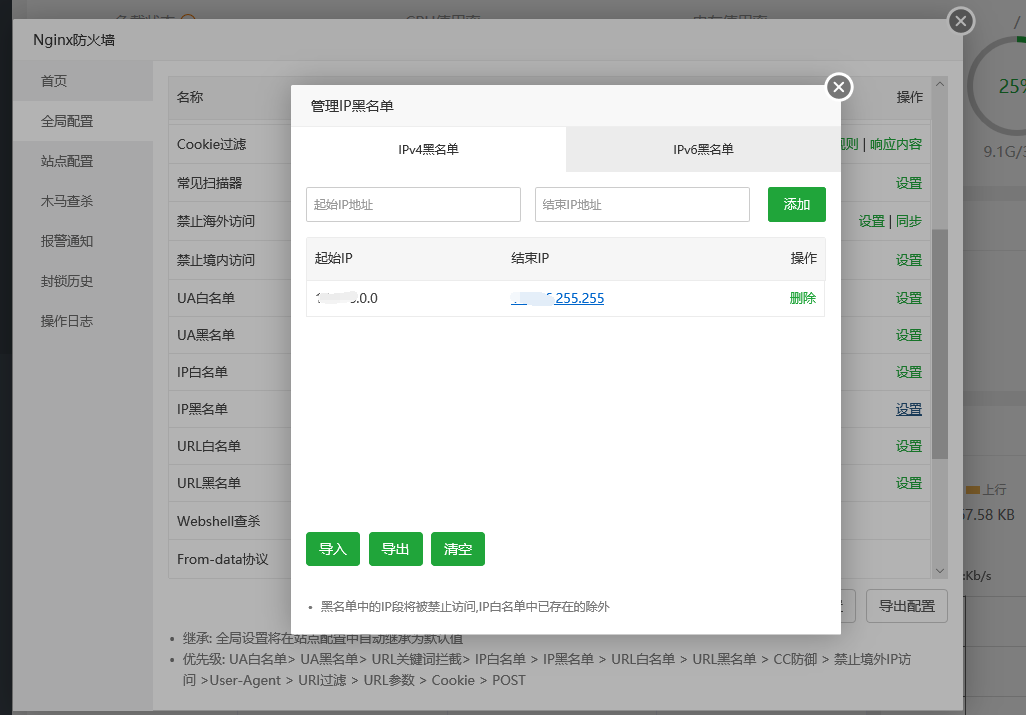This screenshot has width=1026, height=715.
Task: Click 设置 for the IP黑名单 row
Action: [x=908, y=410]
